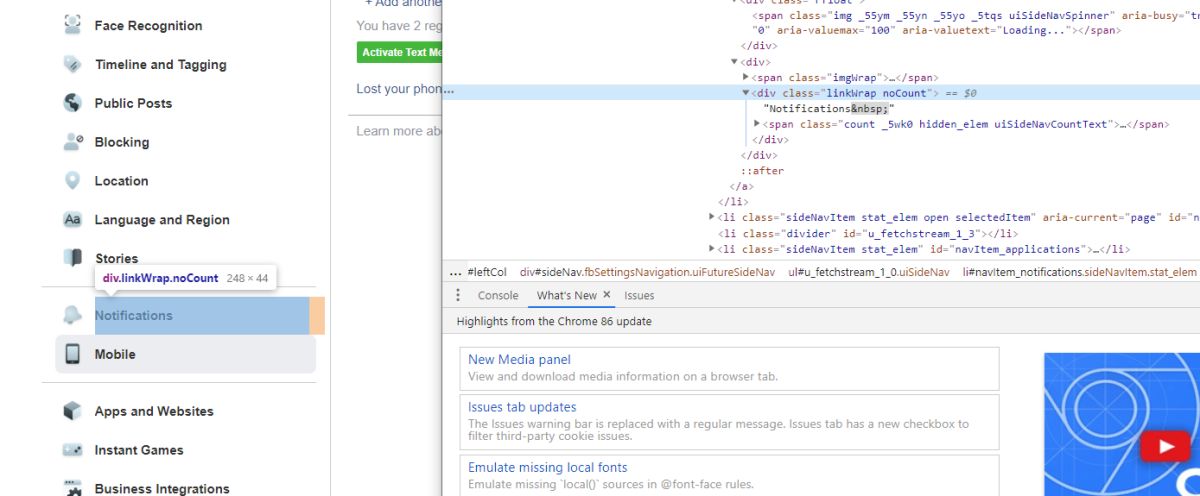The height and width of the screenshot is (496, 1200).
Task: Click the Notifications bell icon
Action: [x=72, y=315]
